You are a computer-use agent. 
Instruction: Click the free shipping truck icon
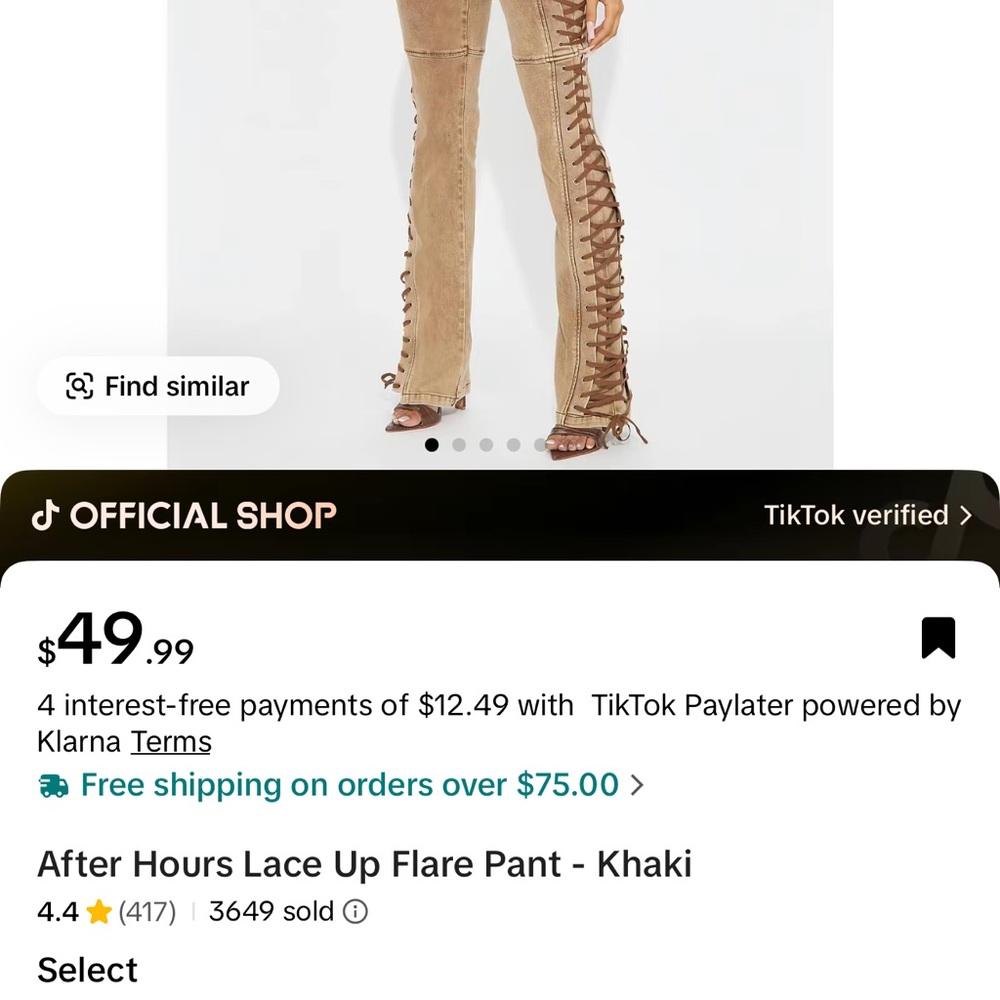(53, 785)
